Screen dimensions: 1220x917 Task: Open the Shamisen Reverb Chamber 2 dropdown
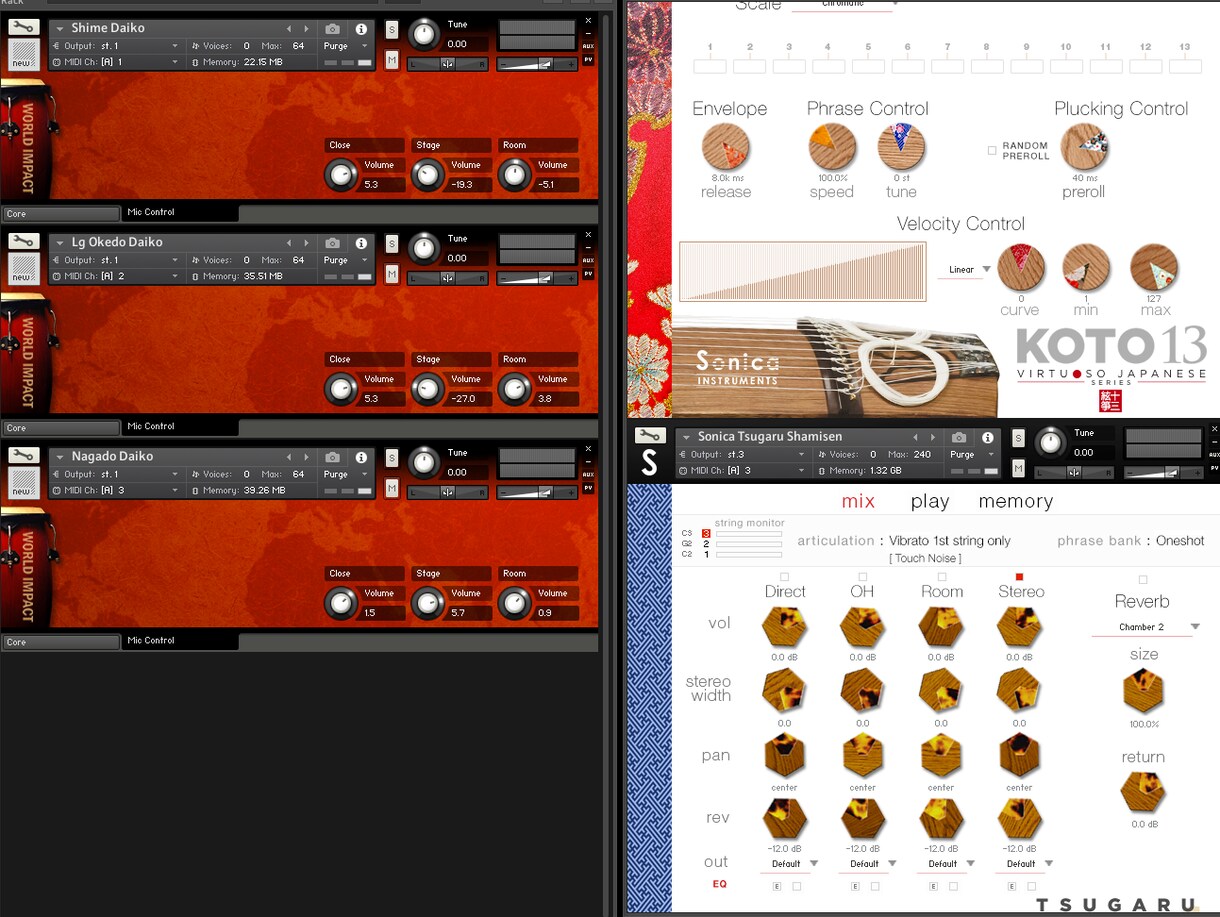(1144, 627)
